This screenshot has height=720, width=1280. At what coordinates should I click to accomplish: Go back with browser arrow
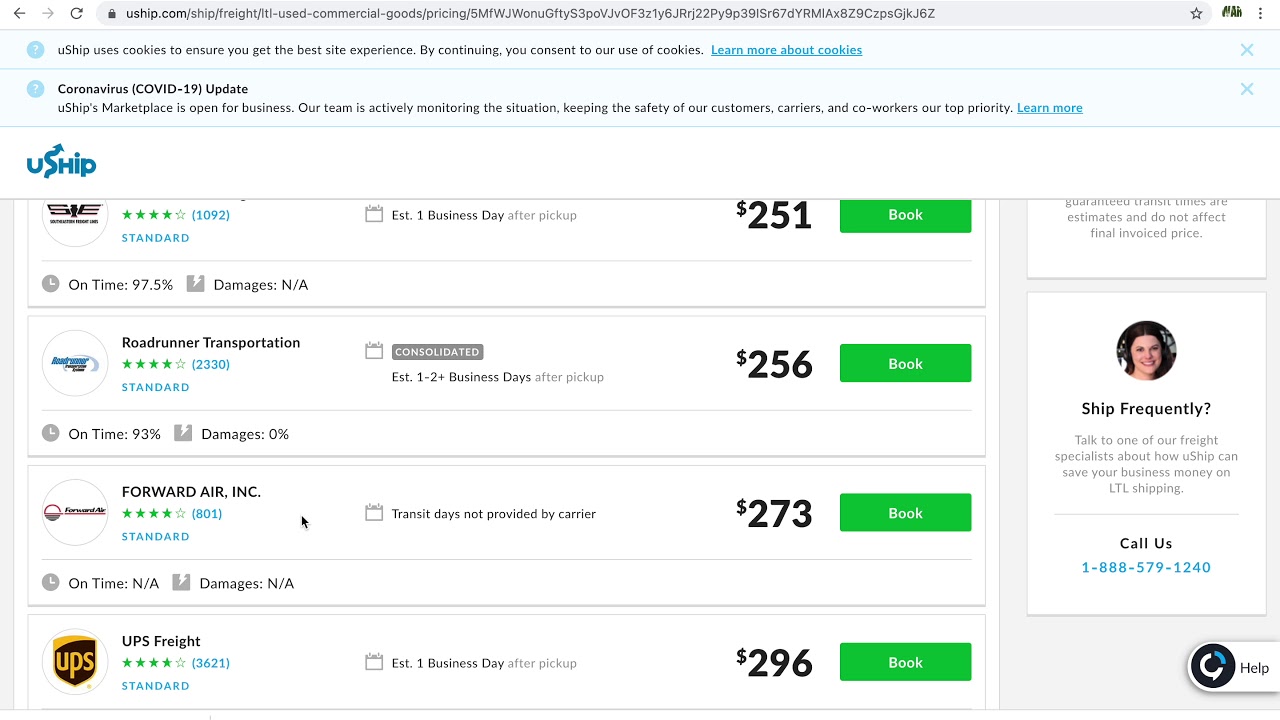pyautogui.click(x=19, y=14)
